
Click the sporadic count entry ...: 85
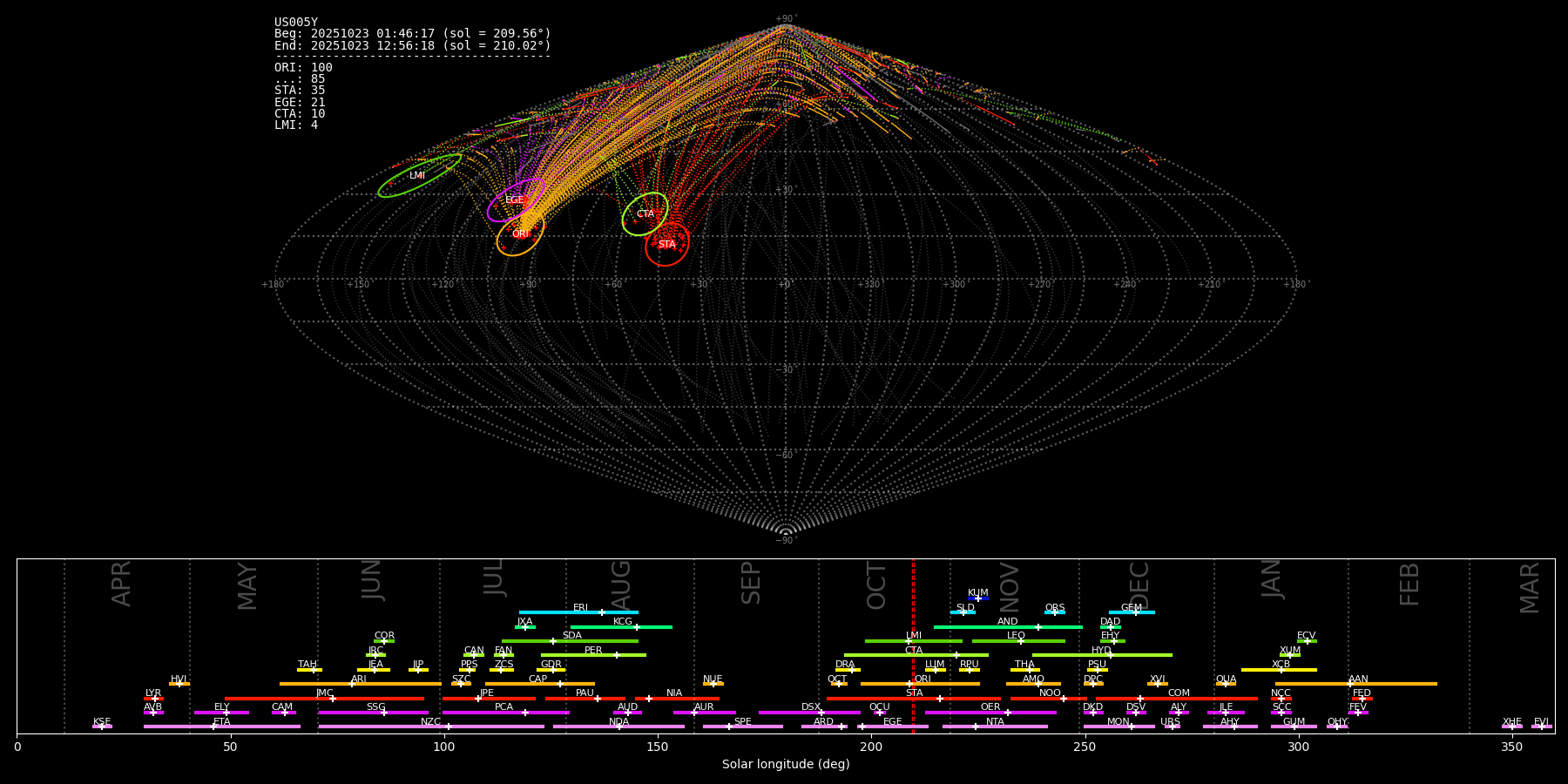point(300,79)
